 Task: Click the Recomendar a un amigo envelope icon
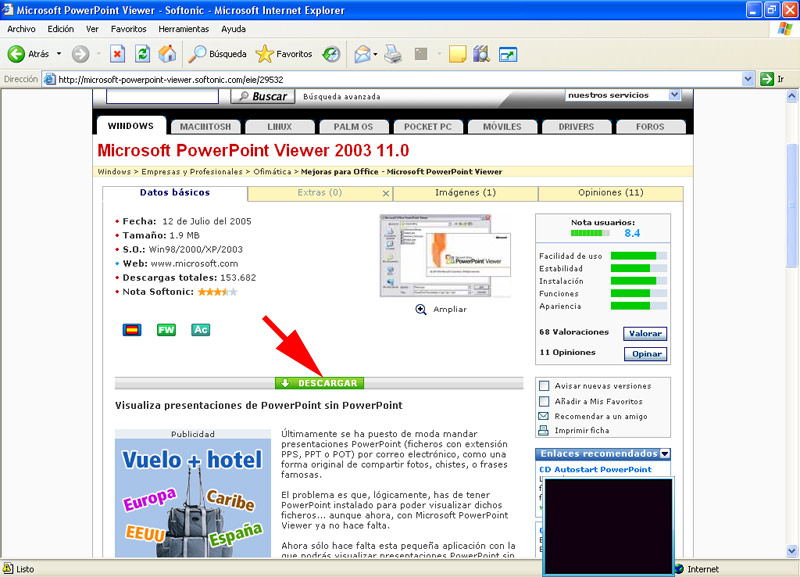point(544,416)
